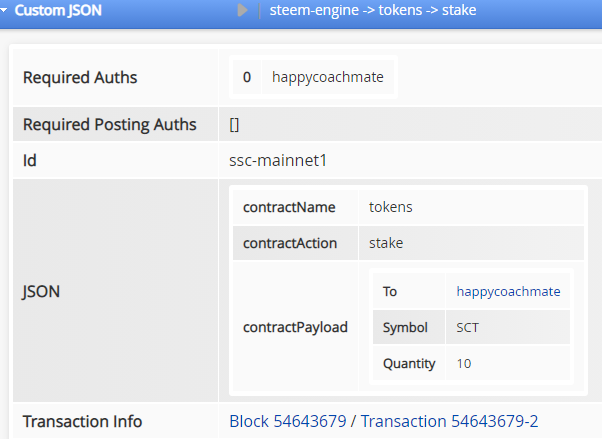Screen dimensions: 602x439
Task: Click the stake value in contractAction row
Action: pos(386,243)
